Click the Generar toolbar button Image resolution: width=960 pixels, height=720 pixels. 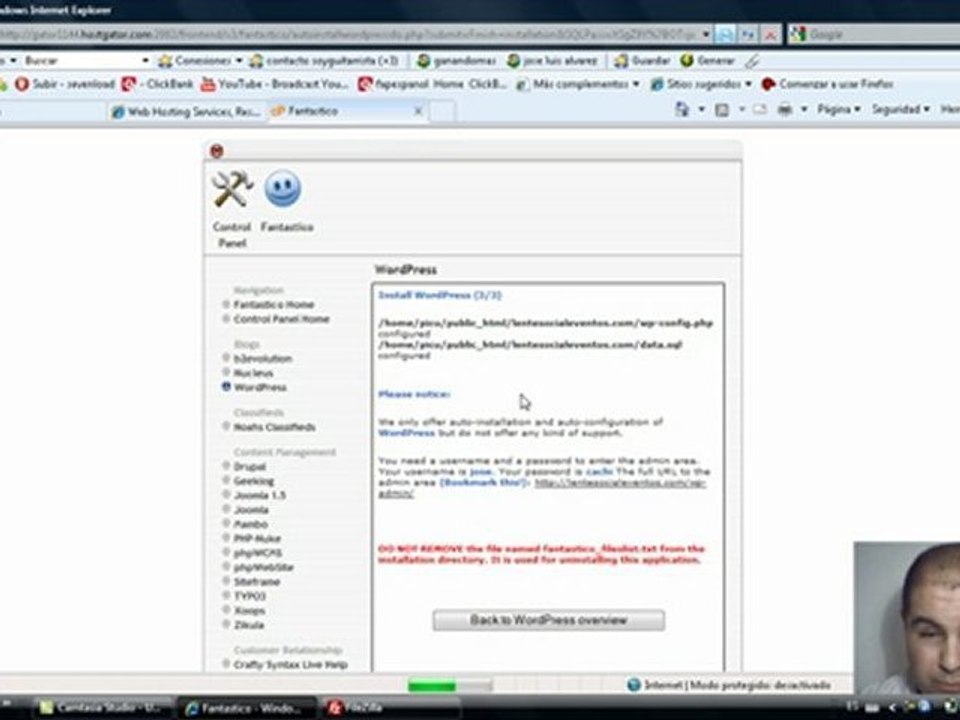point(707,61)
